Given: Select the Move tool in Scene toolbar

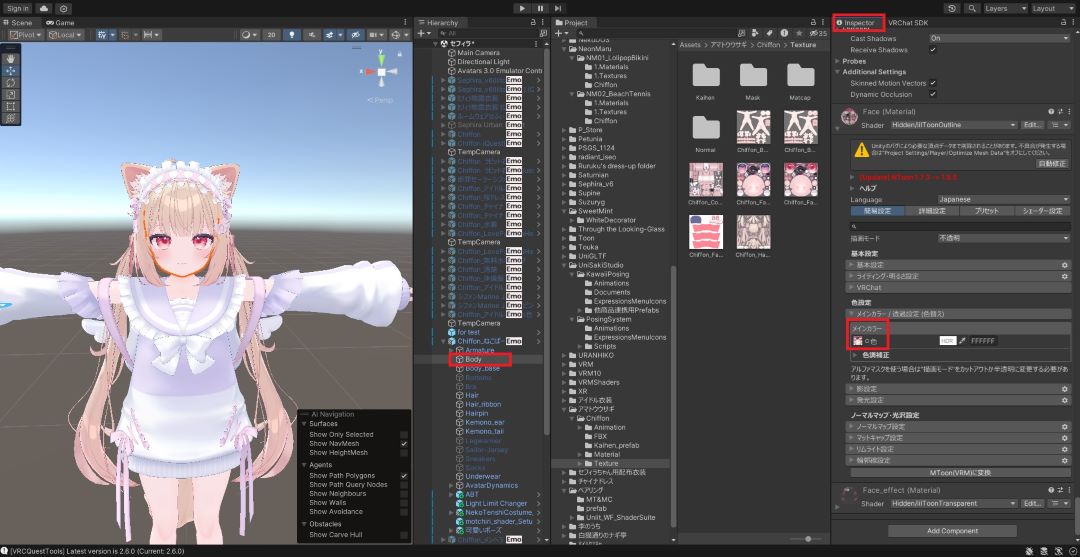Looking at the screenshot, I should [11, 71].
